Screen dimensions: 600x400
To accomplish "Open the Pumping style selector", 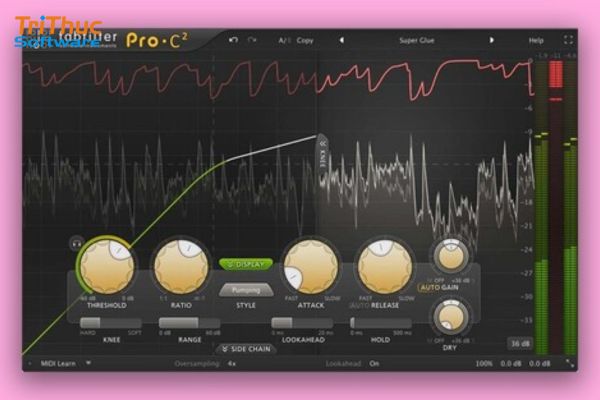I will click(246, 290).
